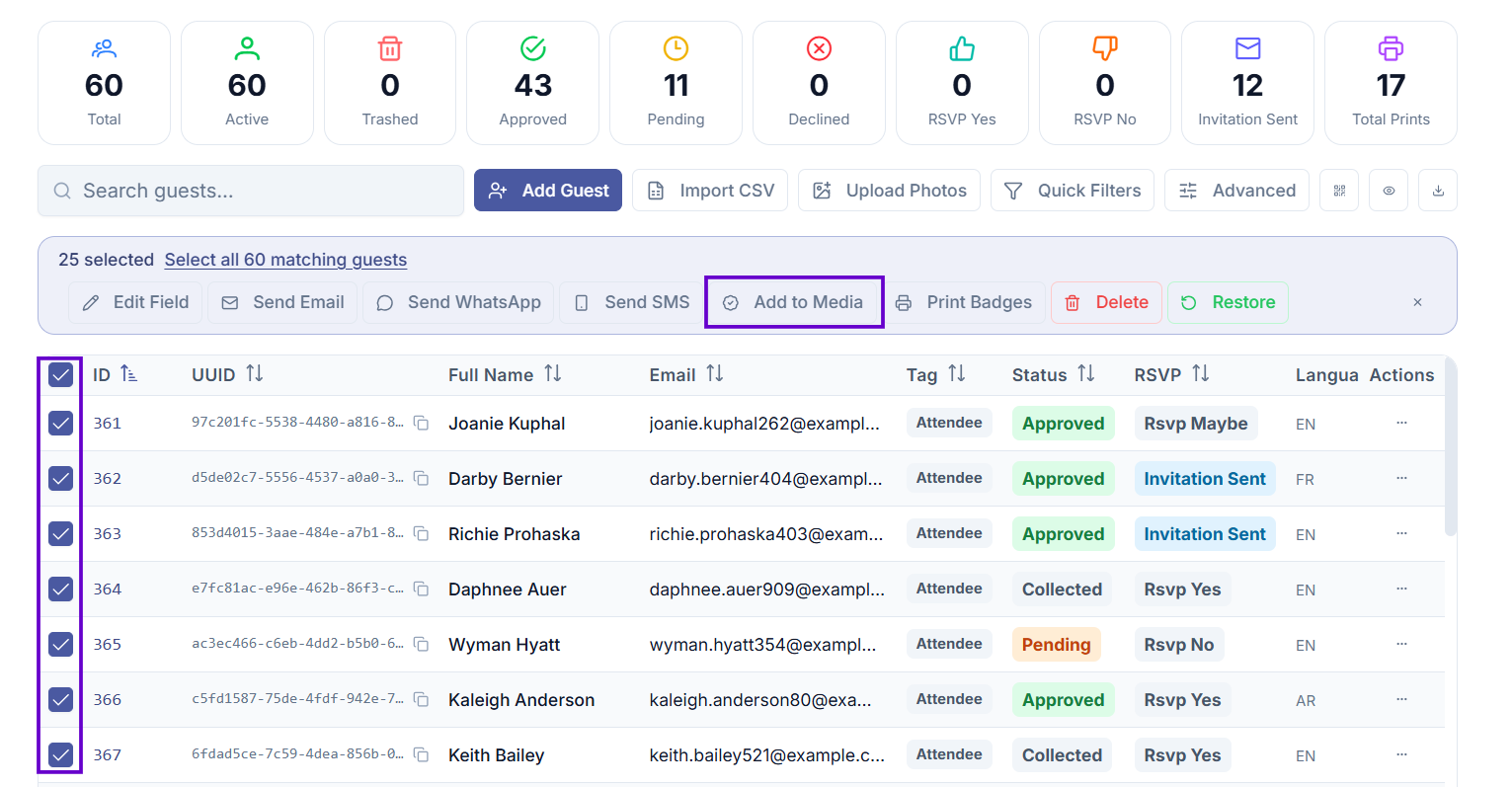Click the Send WhatsApp bulk action
1512x787 pixels.
point(458,302)
